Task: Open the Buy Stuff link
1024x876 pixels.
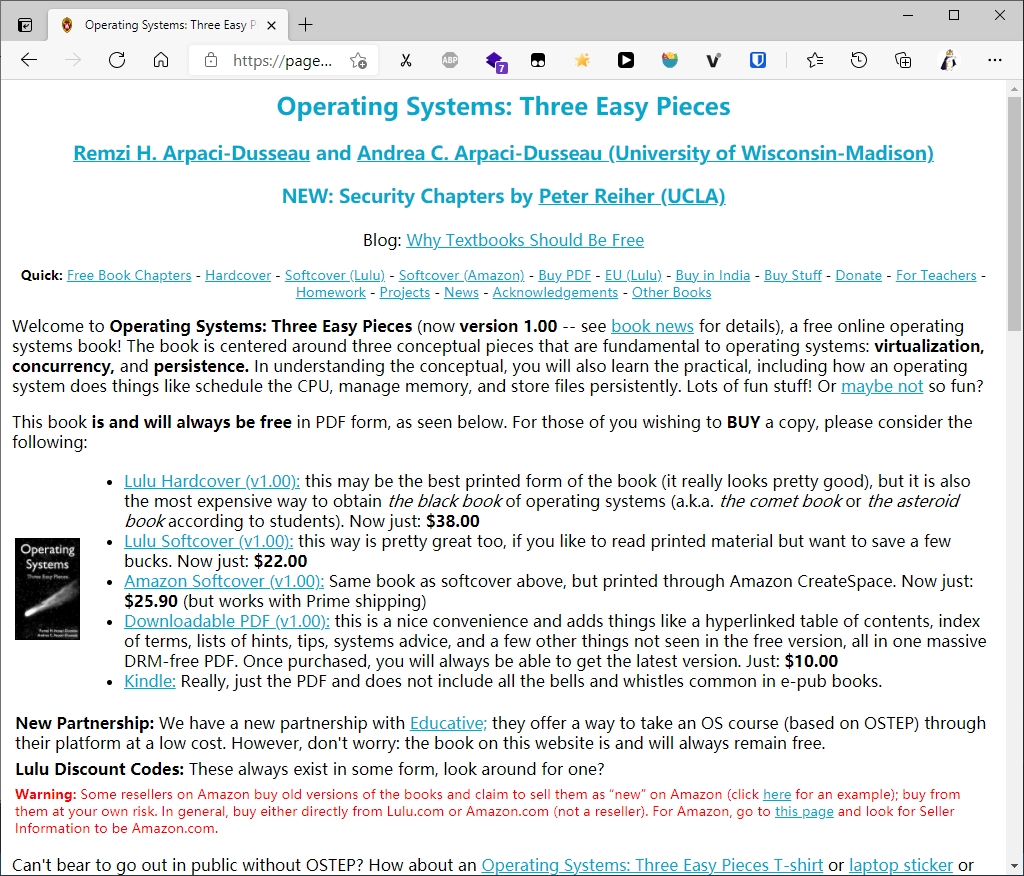Action: [793, 275]
